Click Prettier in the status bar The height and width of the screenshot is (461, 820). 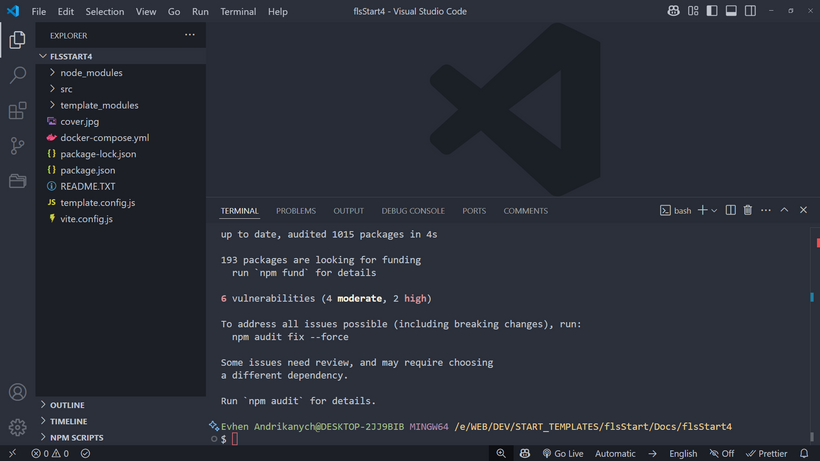pos(766,453)
